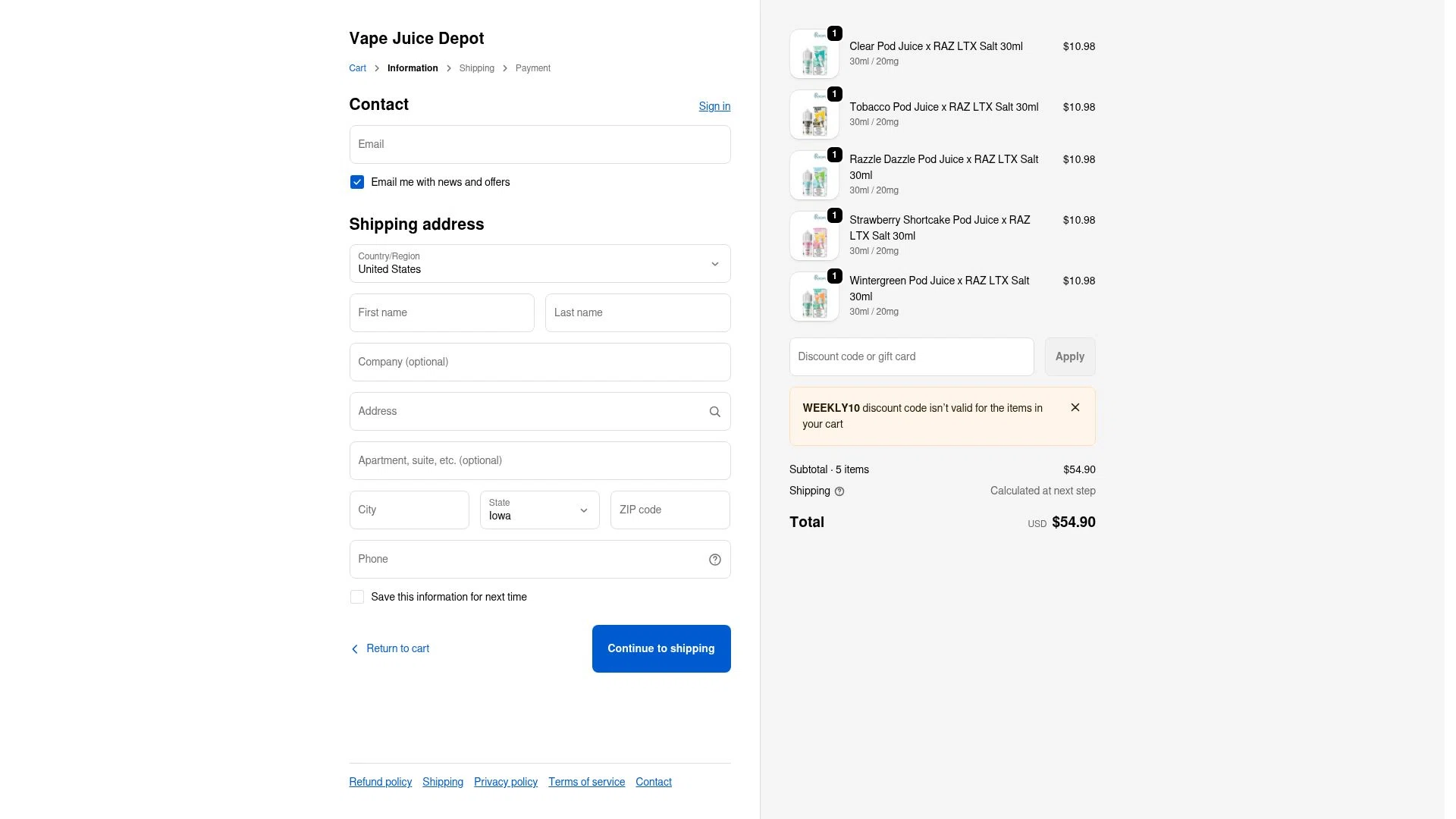Focus the City input field
Viewport: 1456px width, 819px height.
[x=409, y=510]
